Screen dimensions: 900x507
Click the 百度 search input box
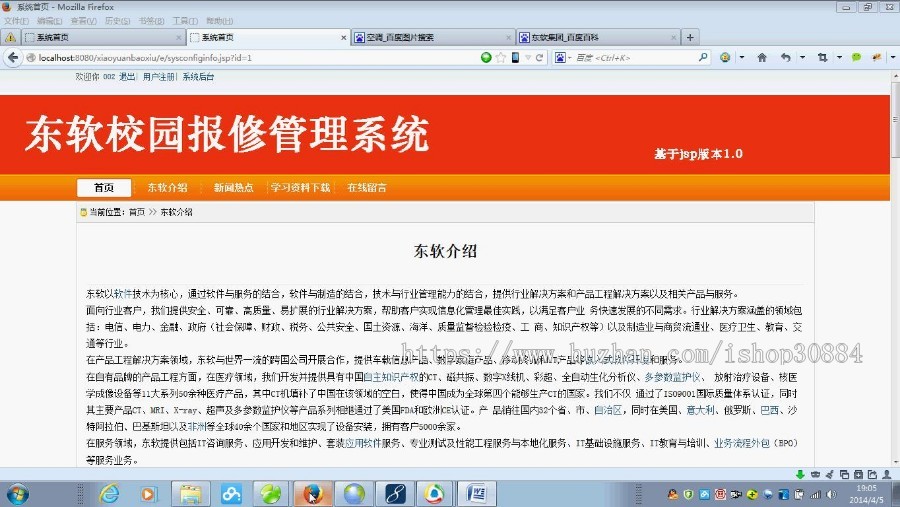(634, 57)
